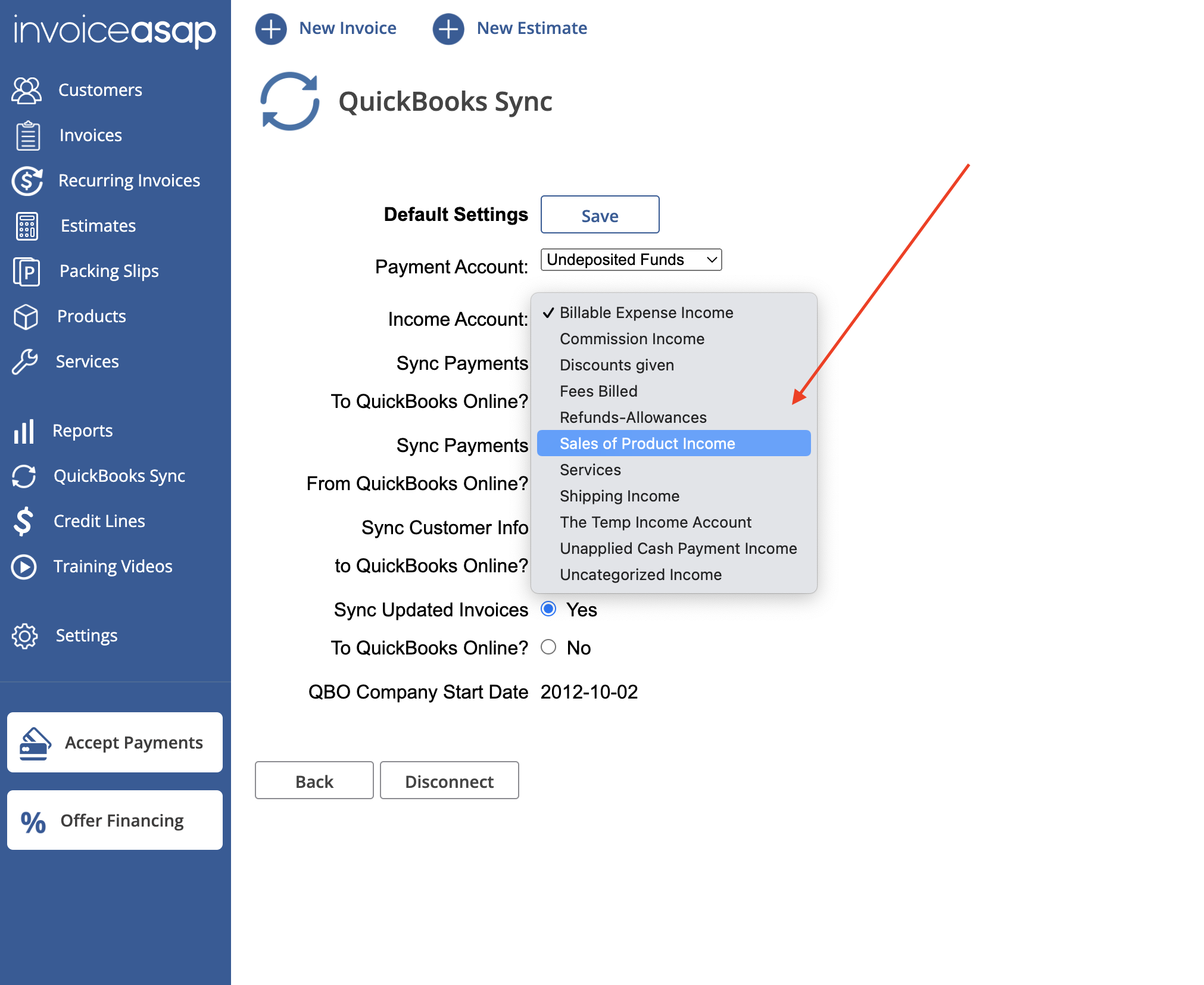Click the Save button
This screenshot has height=985, width=1204.
pyautogui.click(x=600, y=215)
